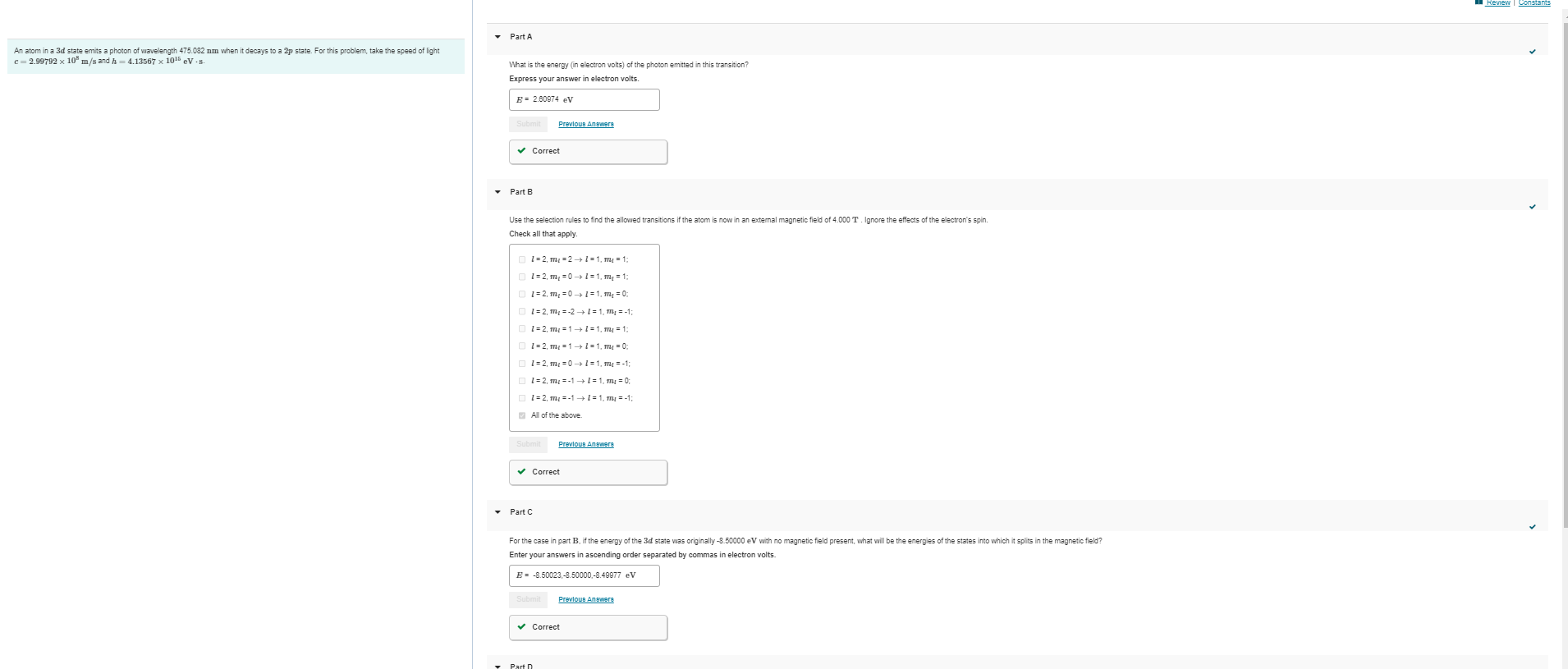The height and width of the screenshot is (669, 1568).
Task: Click the Part B completed checkmark icon
Action: coord(1532,207)
